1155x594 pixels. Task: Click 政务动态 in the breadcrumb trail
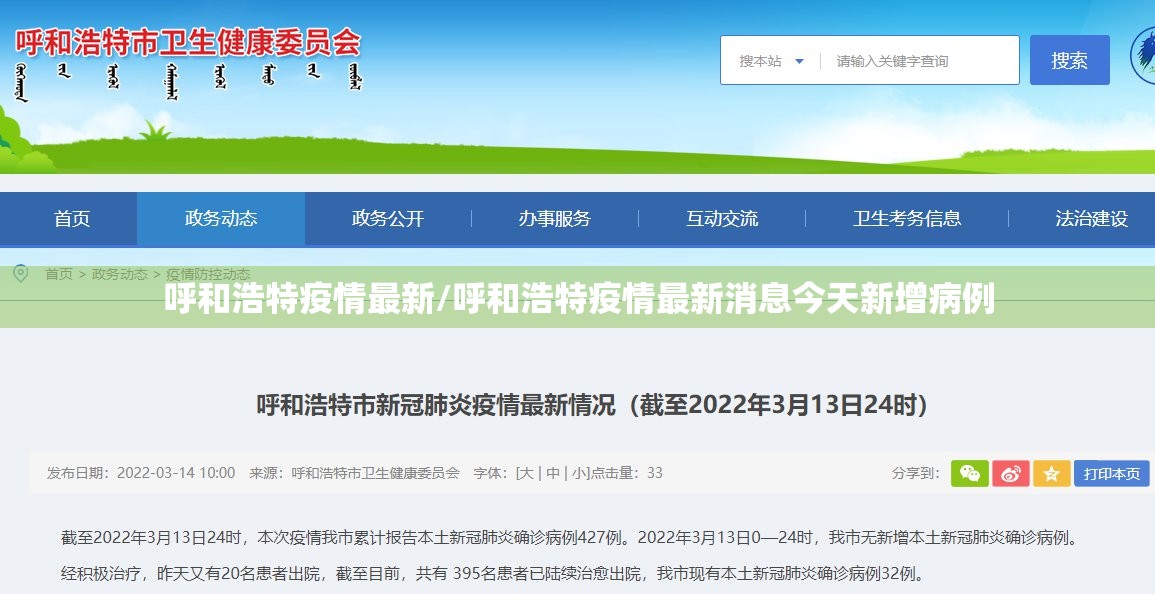click(x=119, y=274)
